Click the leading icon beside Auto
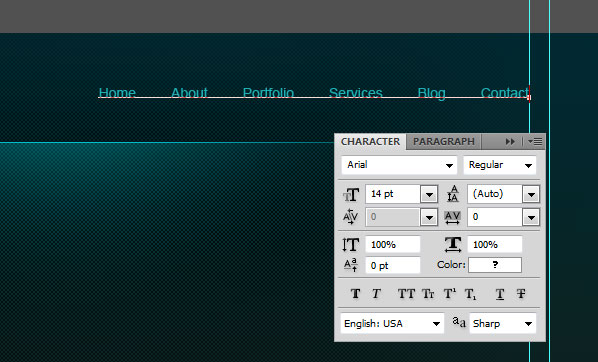Image resolution: width=598 pixels, height=362 pixels. coord(453,194)
